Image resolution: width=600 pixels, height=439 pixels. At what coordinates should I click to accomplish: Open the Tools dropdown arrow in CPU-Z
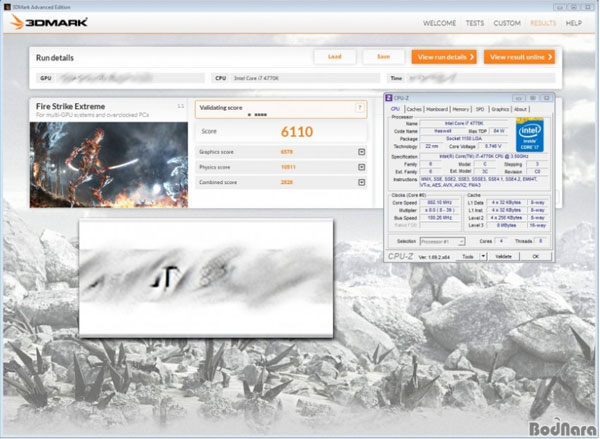pyautogui.click(x=483, y=256)
